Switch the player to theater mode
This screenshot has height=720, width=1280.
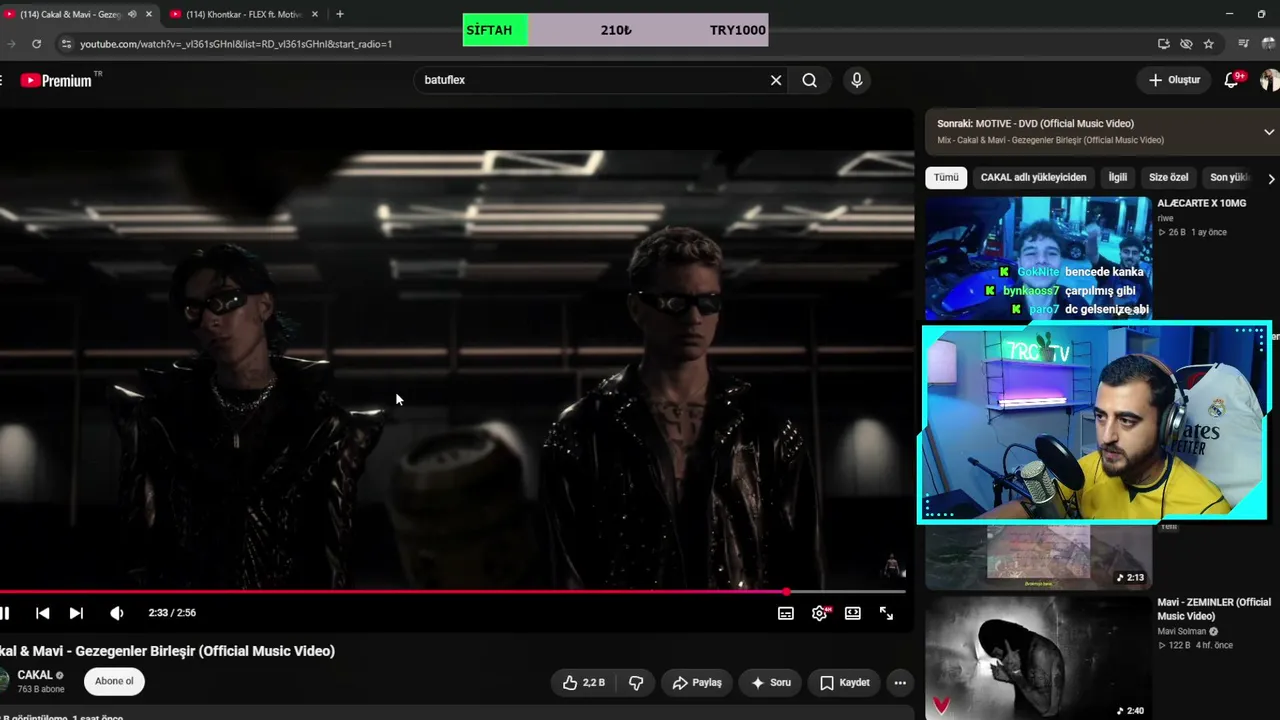pyautogui.click(x=853, y=613)
